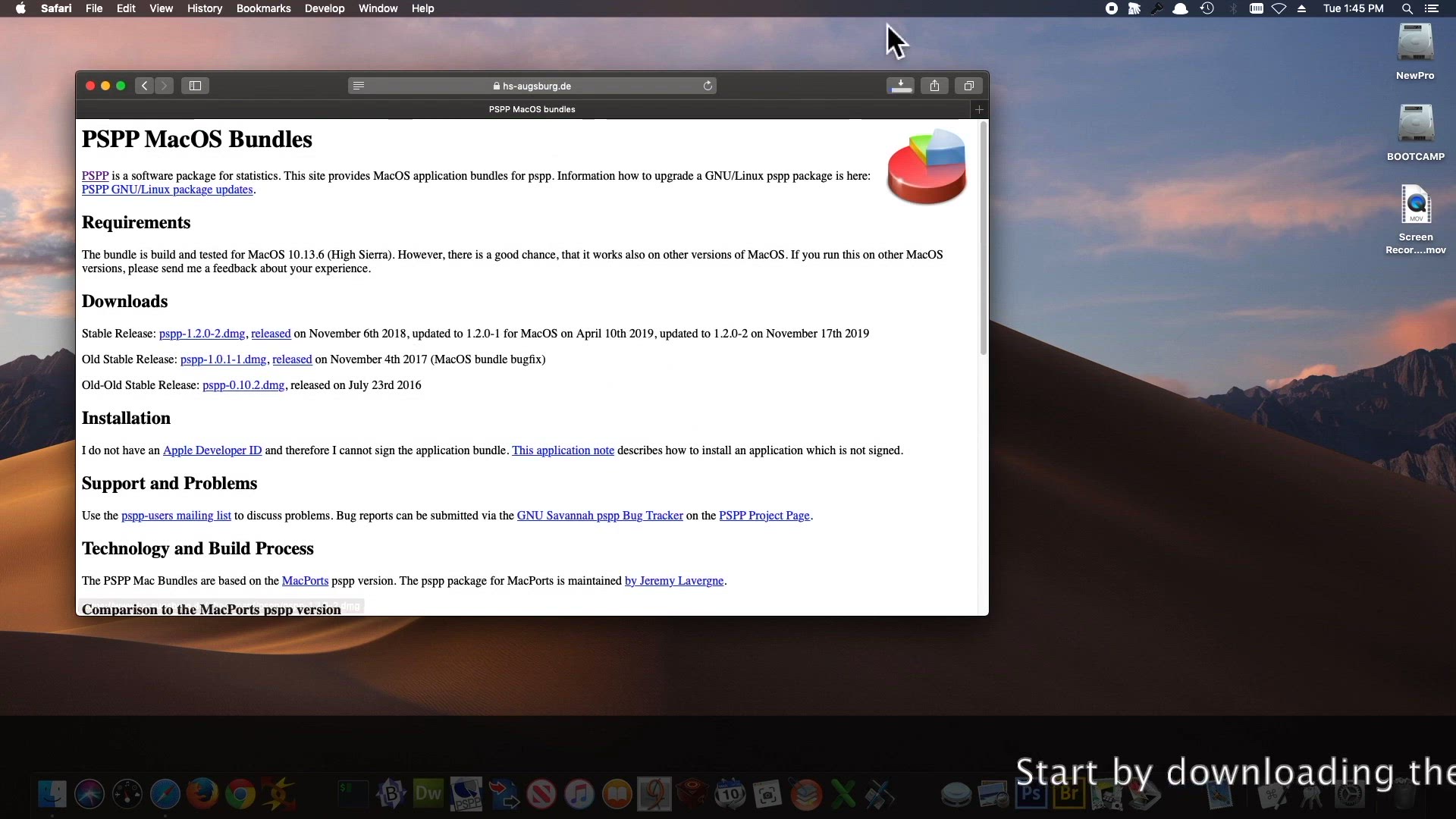Open 'released' link for Stable Release
This screenshot has height=819, width=1456.
pos(271,334)
